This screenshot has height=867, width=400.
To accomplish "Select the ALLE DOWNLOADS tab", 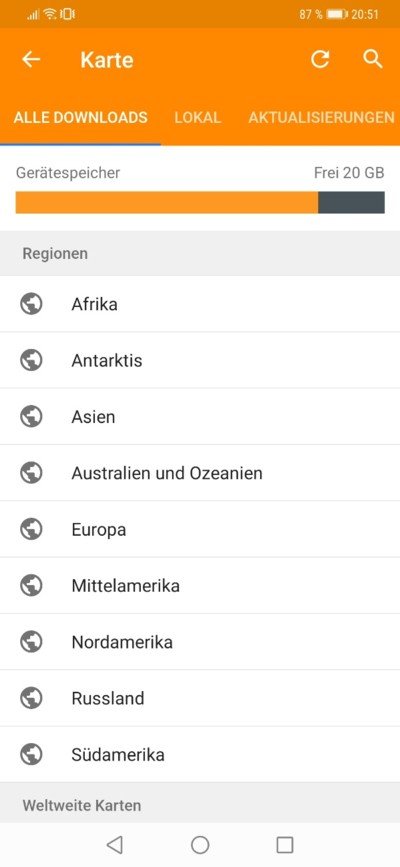I will [80, 118].
